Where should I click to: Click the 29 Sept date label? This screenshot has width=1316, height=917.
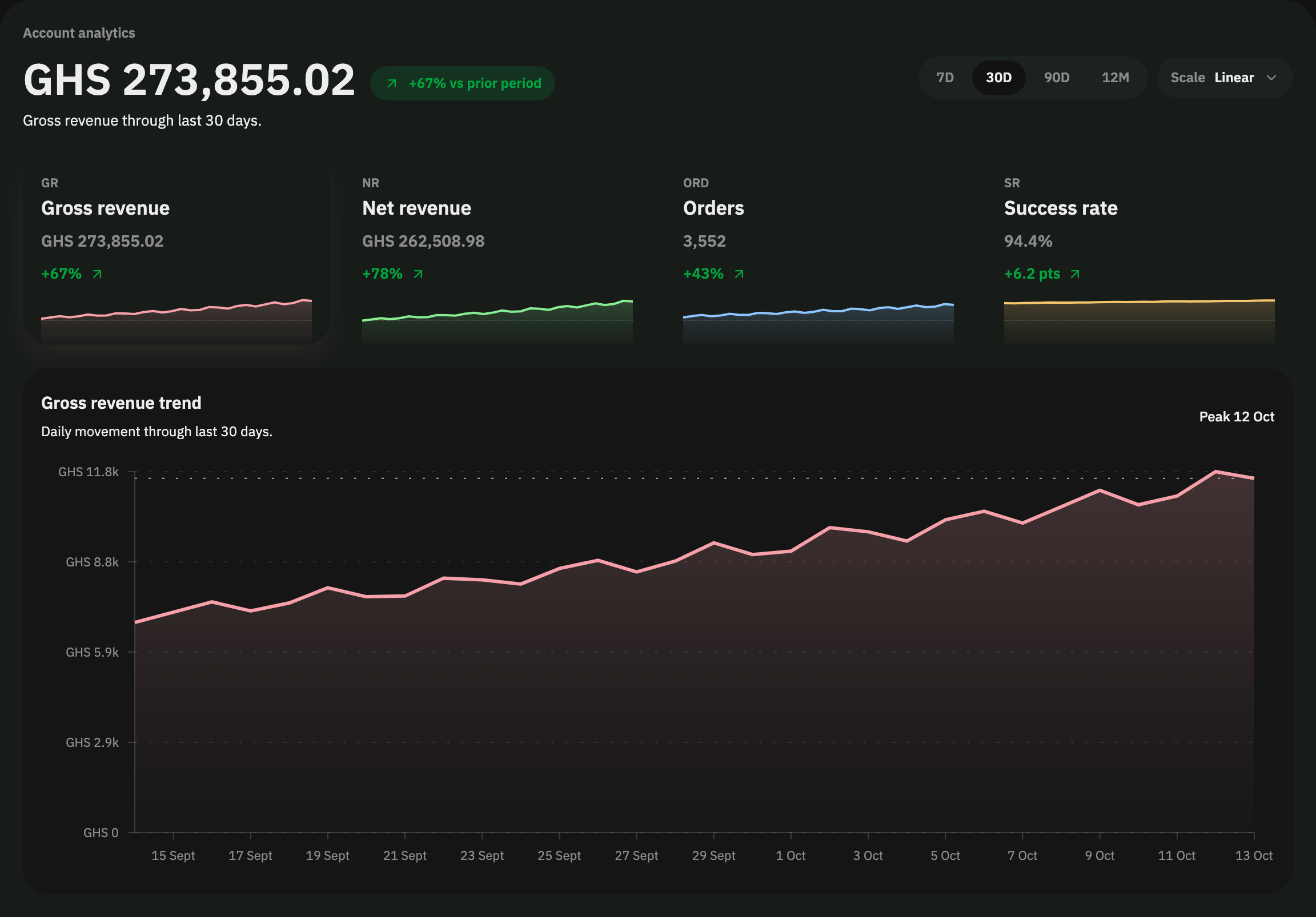click(x=713, y=856)
